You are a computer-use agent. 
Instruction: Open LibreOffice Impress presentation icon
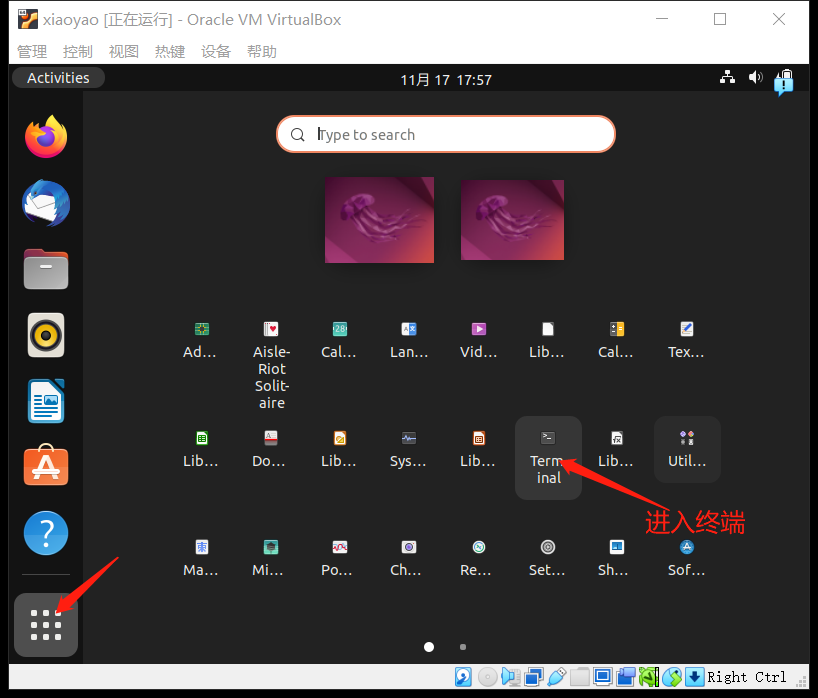coord(478,449)
